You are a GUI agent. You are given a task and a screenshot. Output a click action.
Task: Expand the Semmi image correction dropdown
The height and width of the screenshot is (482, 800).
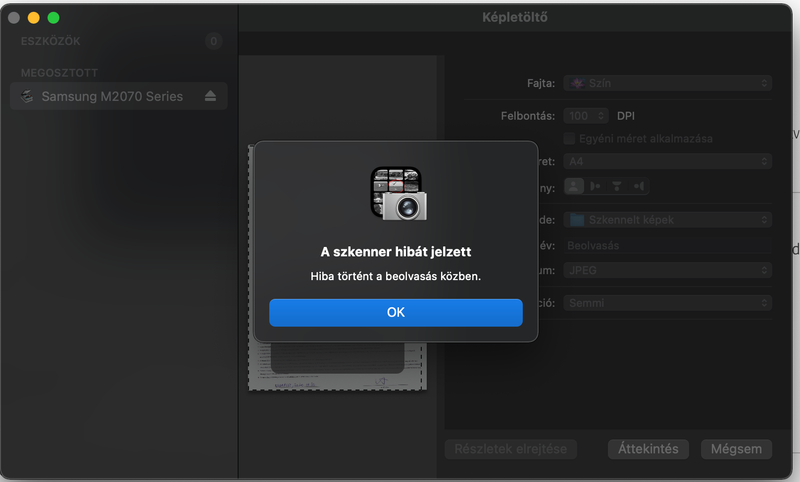(667, 302)
